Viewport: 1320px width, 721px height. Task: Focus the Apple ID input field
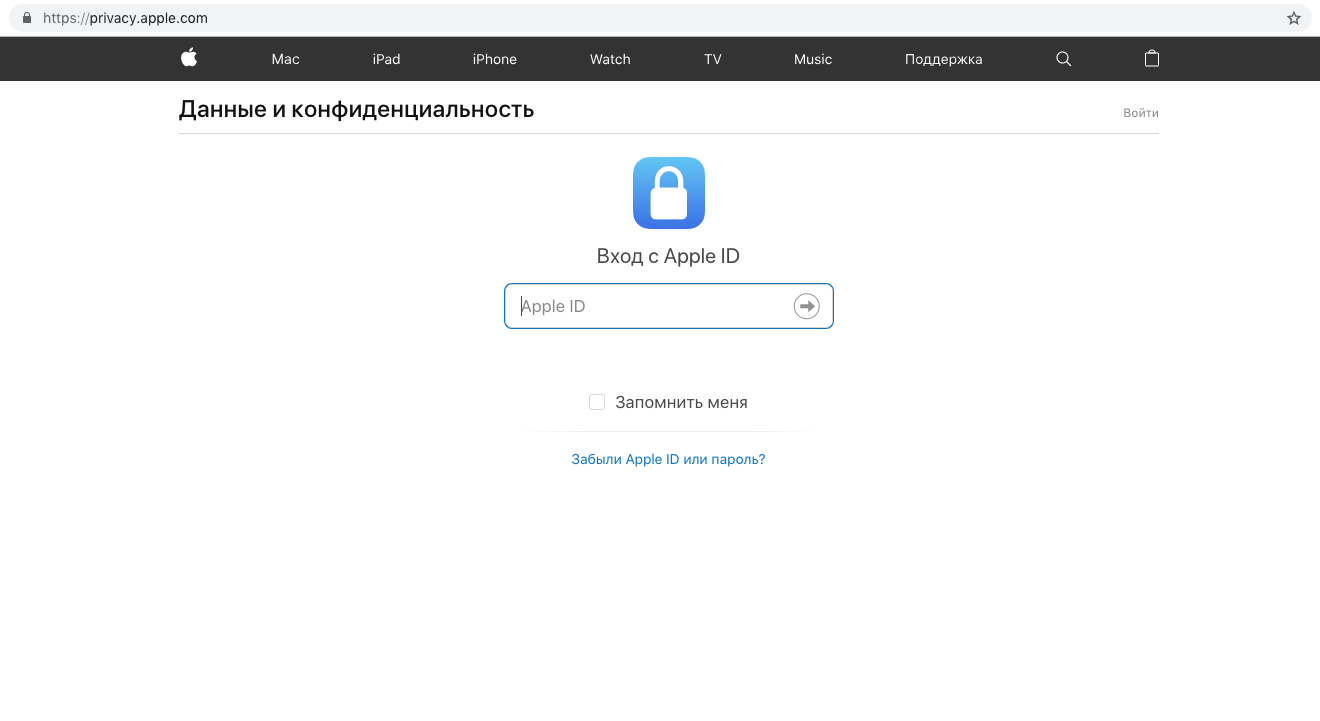coord(669,306)
